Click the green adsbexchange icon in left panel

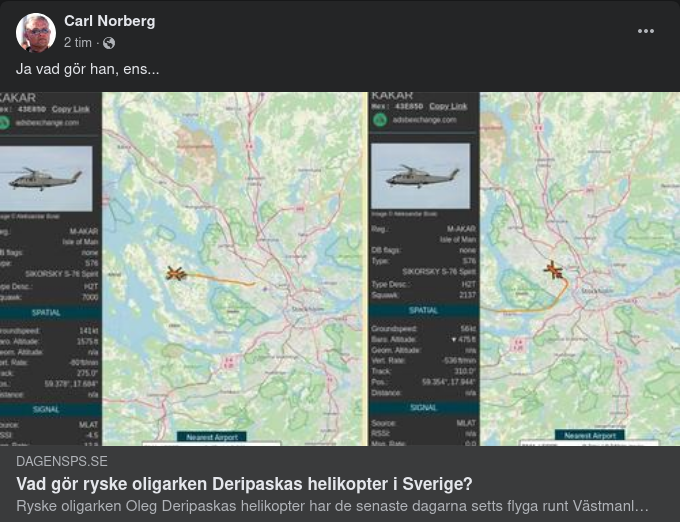point(4,122)
